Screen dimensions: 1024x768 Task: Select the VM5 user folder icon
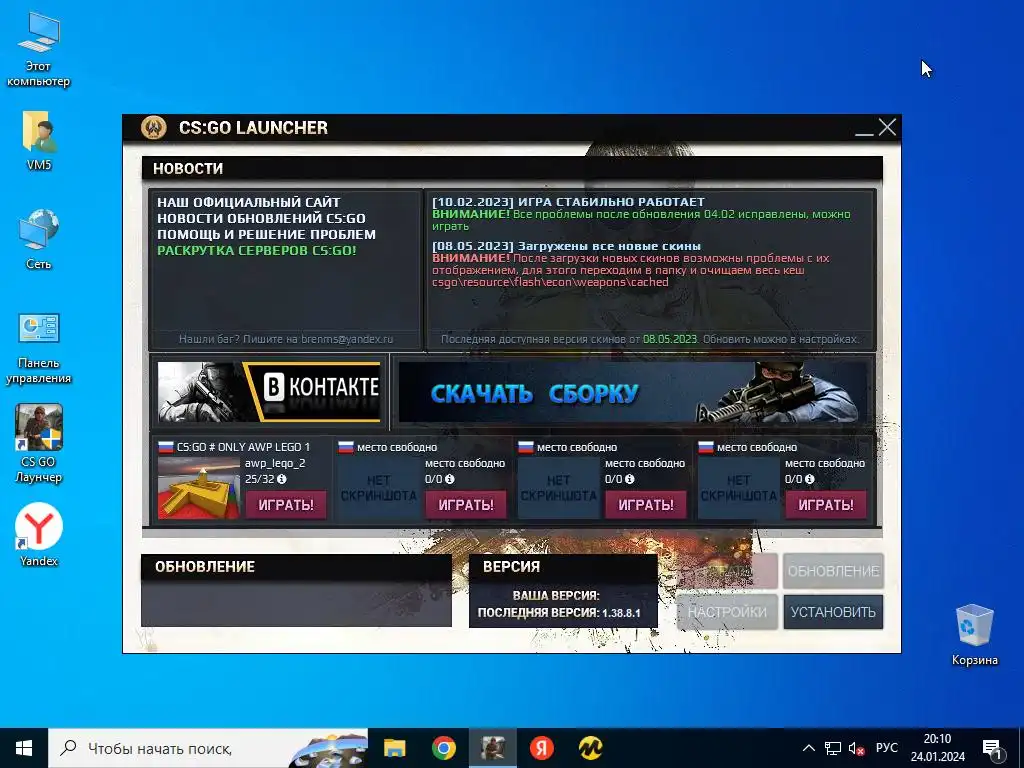[39, 140]
